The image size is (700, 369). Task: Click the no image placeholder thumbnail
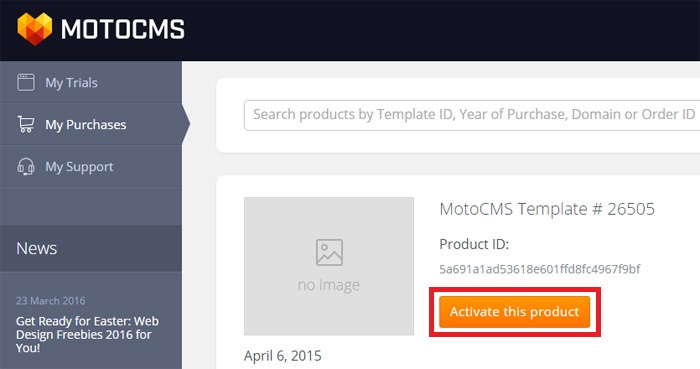click(x=329, y=266)
